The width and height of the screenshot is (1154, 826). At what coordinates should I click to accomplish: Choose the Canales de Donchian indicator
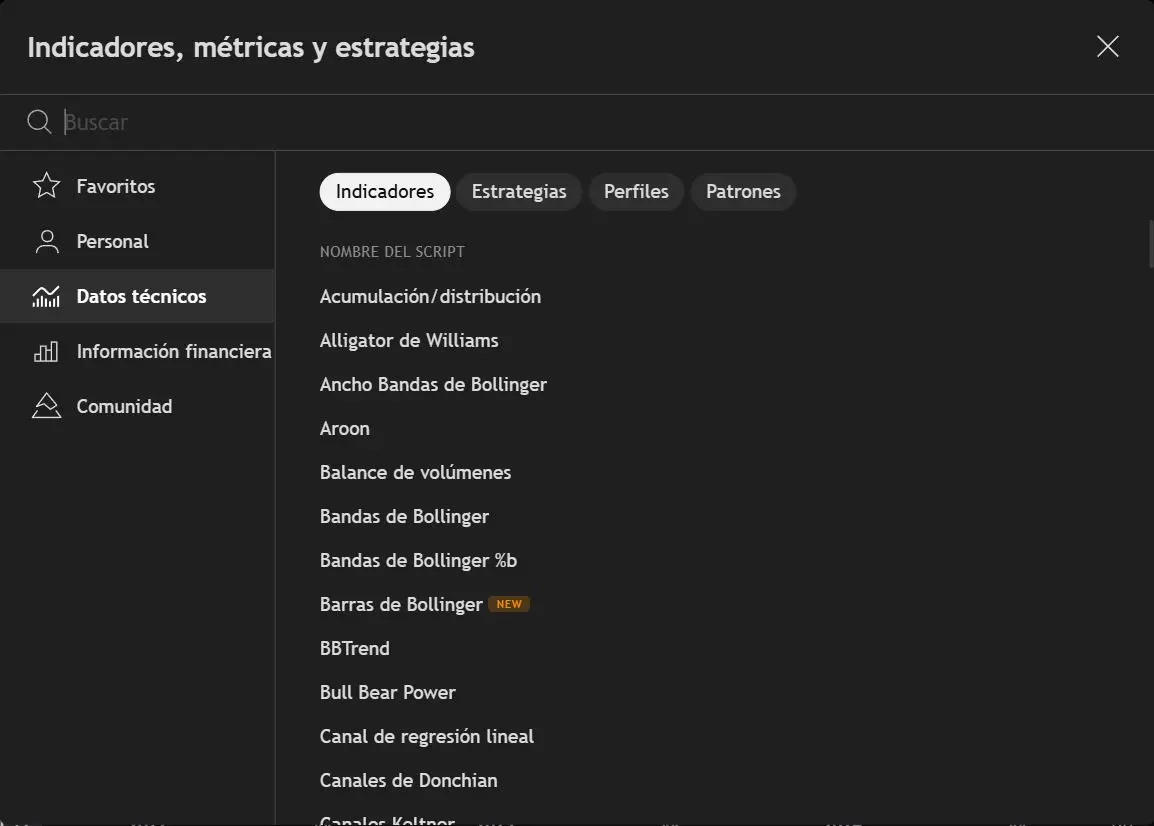(408, 780)
